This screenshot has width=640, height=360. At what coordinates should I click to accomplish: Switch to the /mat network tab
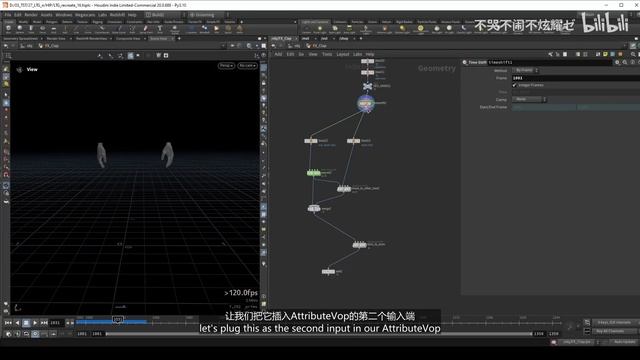point(305,38)
